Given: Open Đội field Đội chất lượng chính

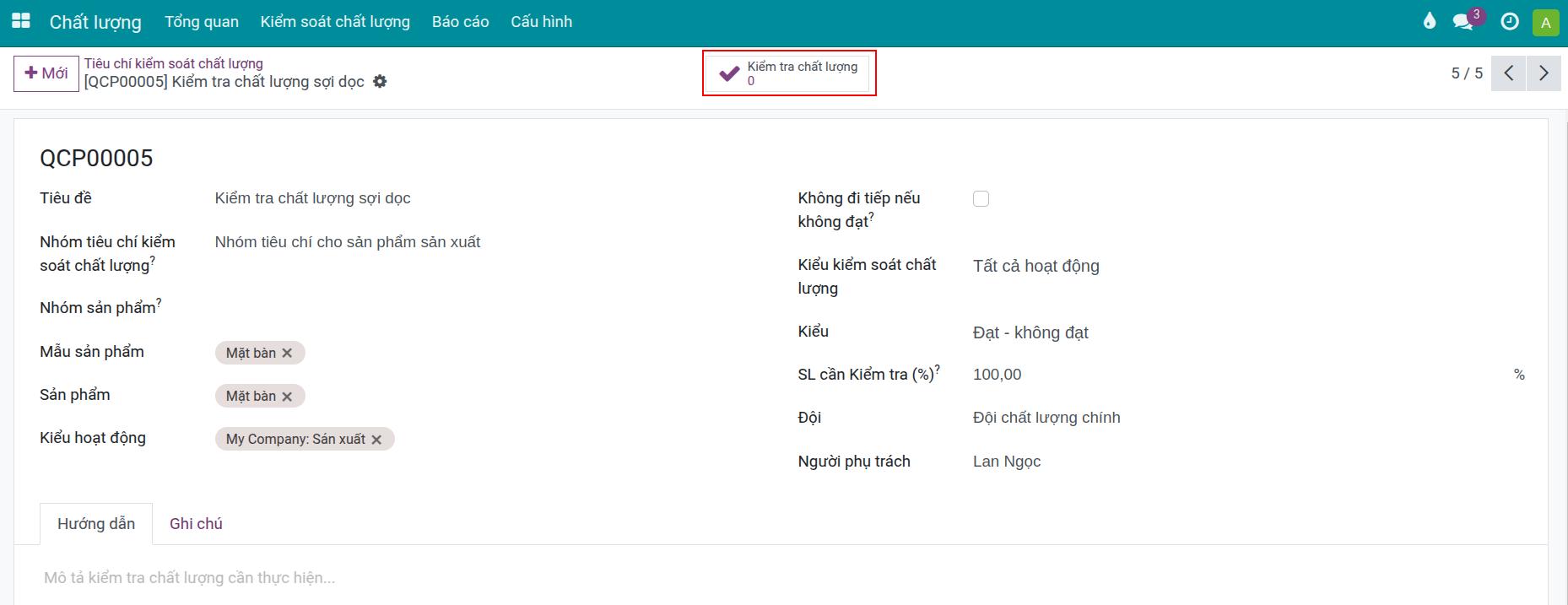Looking at the screenshot, I should (1248, 418).
